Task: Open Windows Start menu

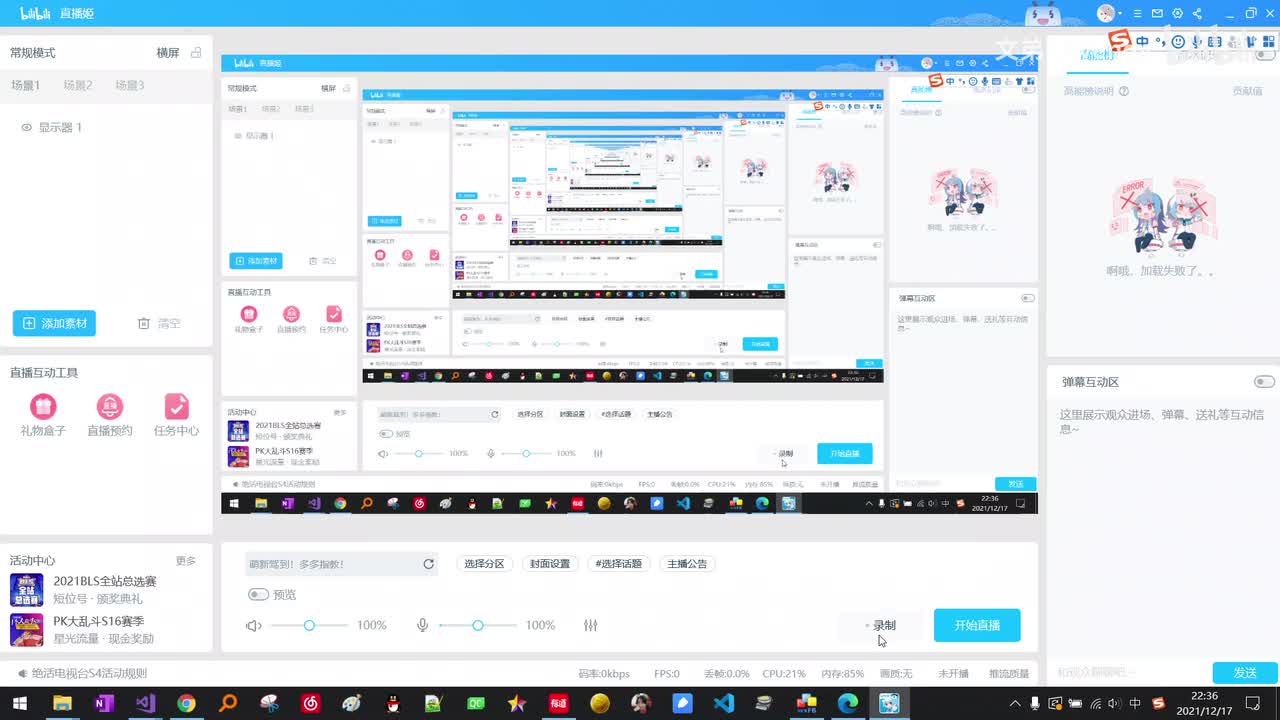Action: 18,703
